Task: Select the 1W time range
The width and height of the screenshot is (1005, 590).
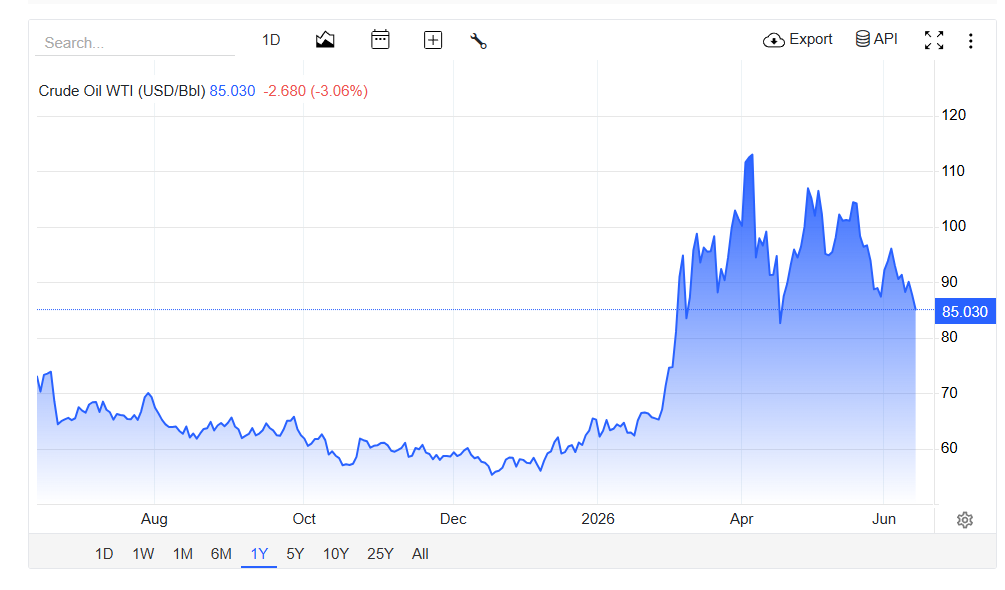Action: pyautogui.click(x=143, y=553)
